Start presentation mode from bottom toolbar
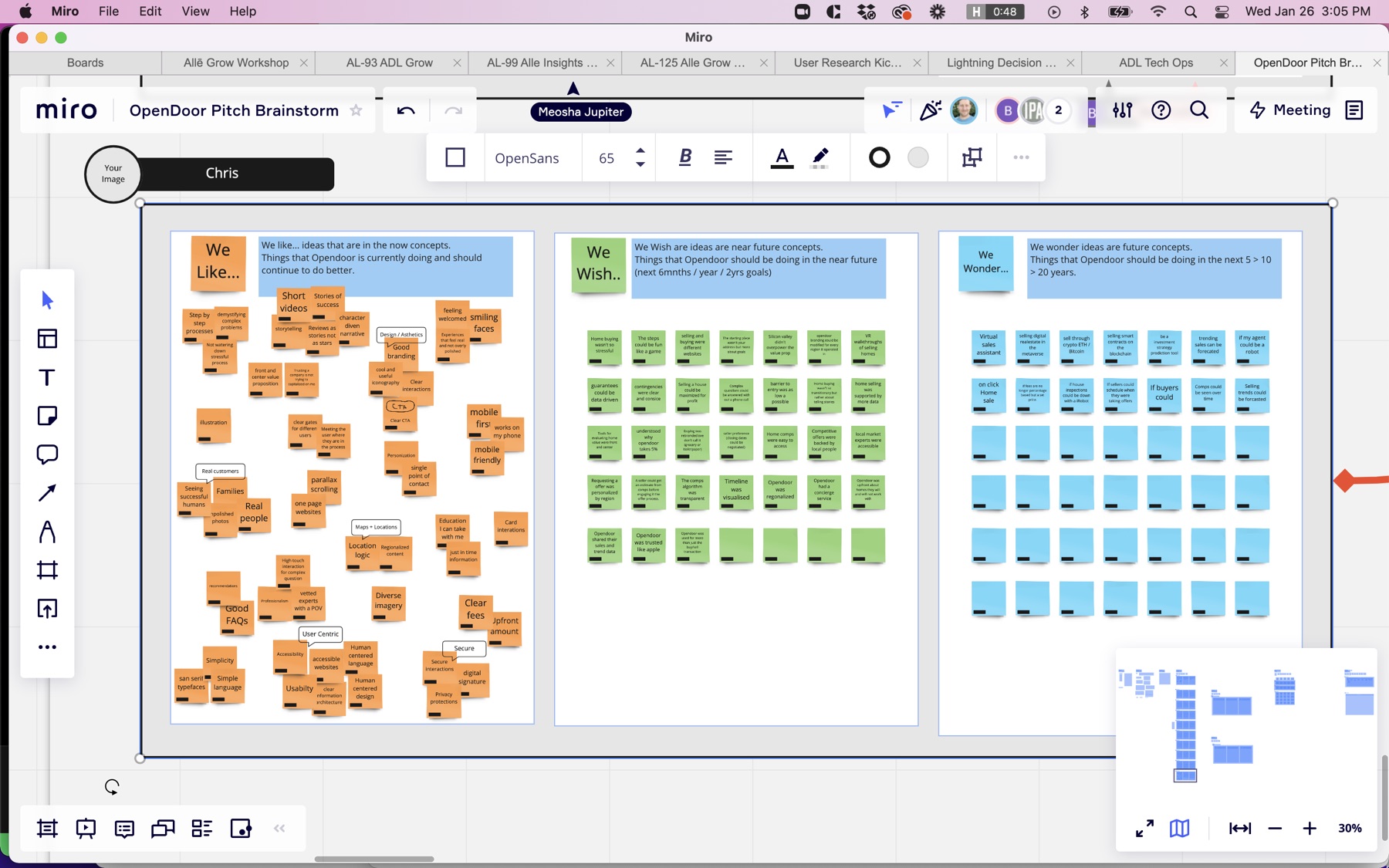Image resolution: width=1389 pixels, height=868 pixels. (86, 829)
